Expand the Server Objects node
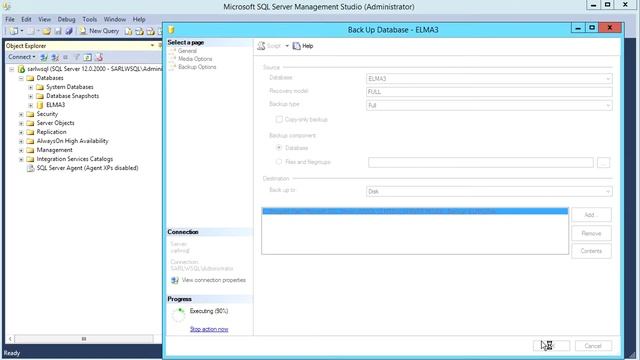This screenshot has width=640, height=360. click(21, 123)
